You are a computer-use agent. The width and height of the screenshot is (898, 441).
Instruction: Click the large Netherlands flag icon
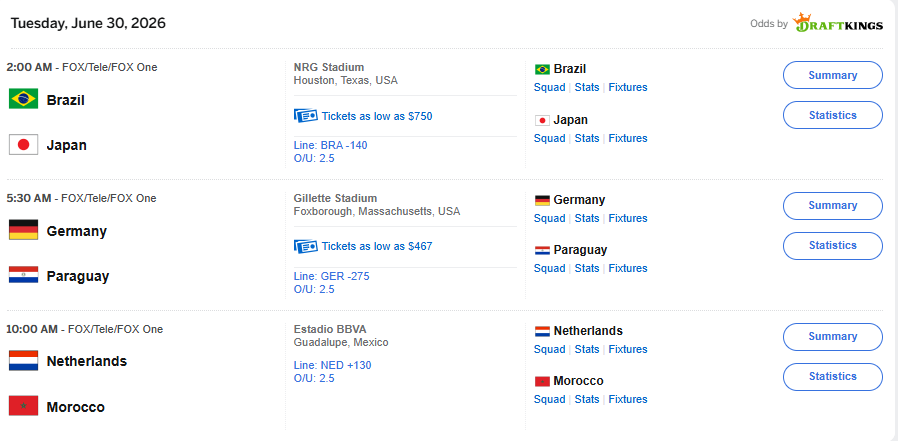(23, 361)
